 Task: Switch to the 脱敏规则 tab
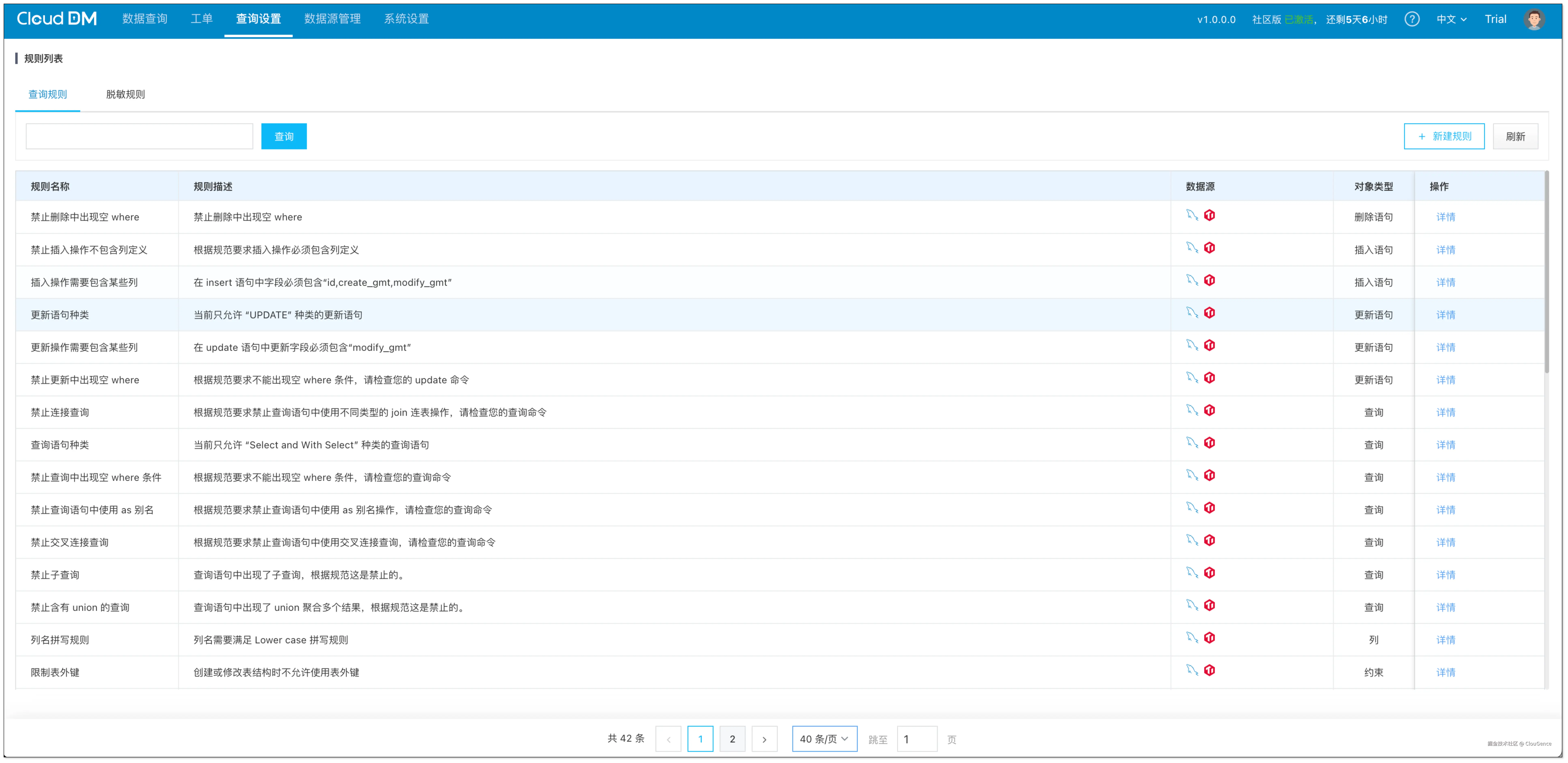(125, 94)
